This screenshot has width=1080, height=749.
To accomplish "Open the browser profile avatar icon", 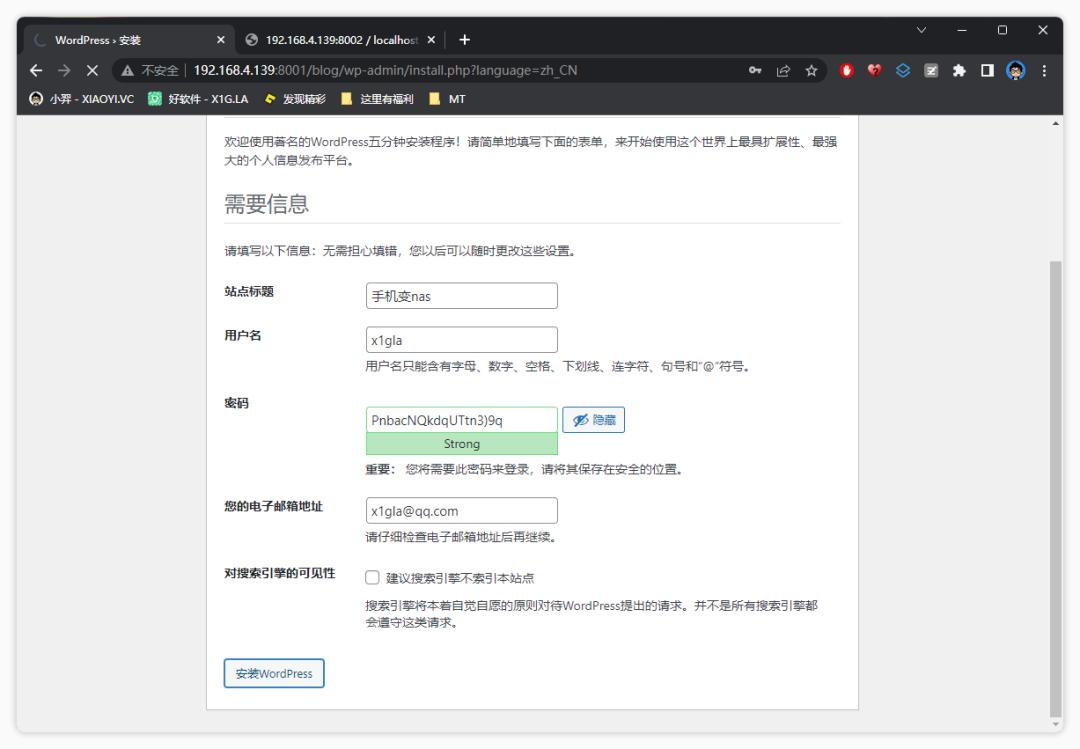I will click(x=1015, y=70).
